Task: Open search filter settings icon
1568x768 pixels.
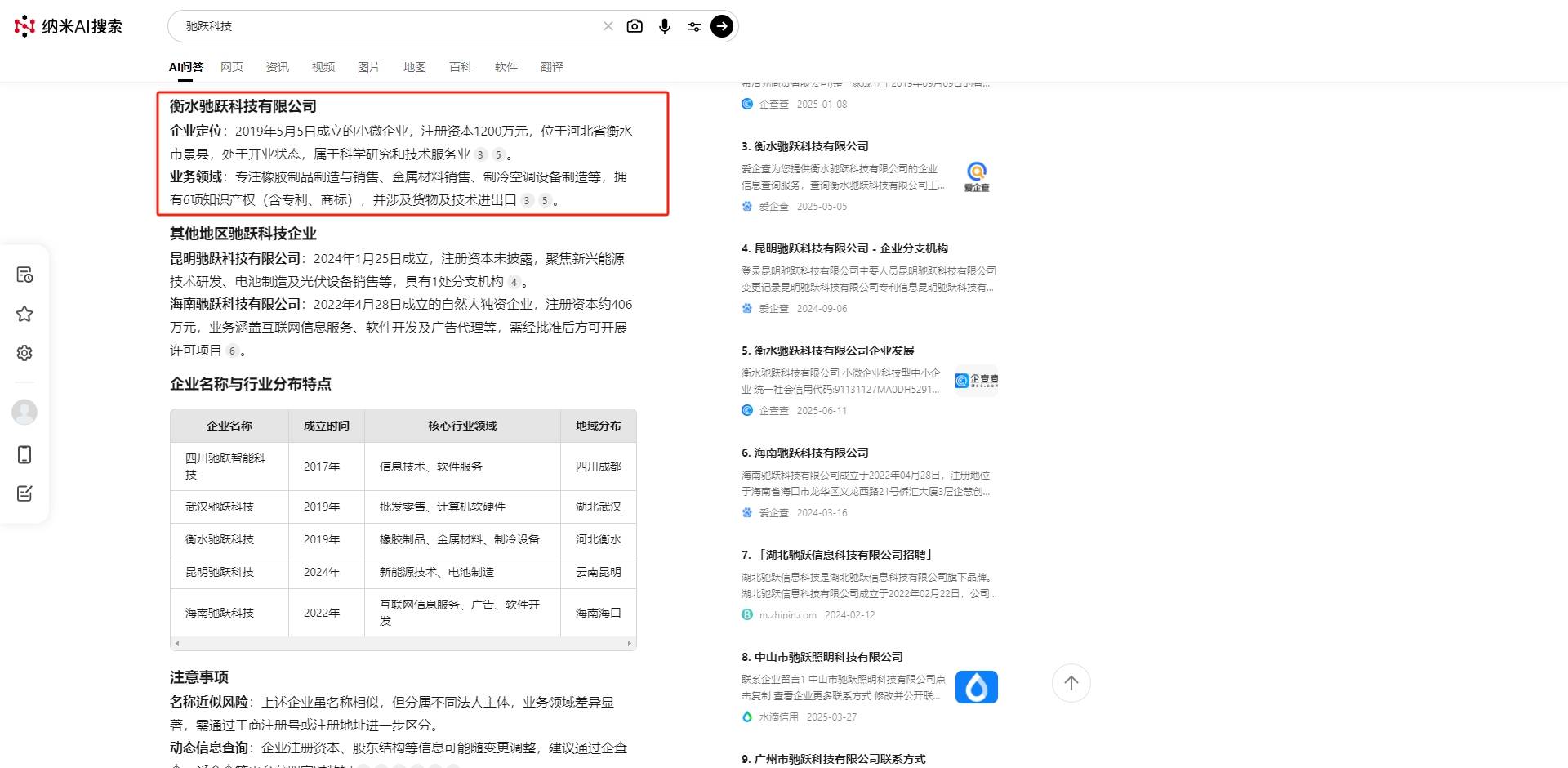Action: pyautogui.click(x=694, y=26)
